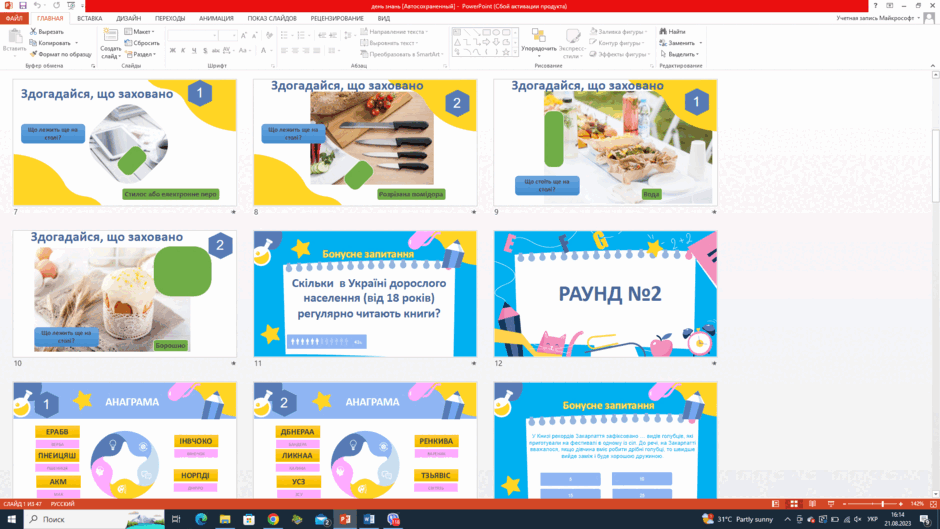
Task: Start slideshow from quick access toolbar icon
Action: (71, 5)
